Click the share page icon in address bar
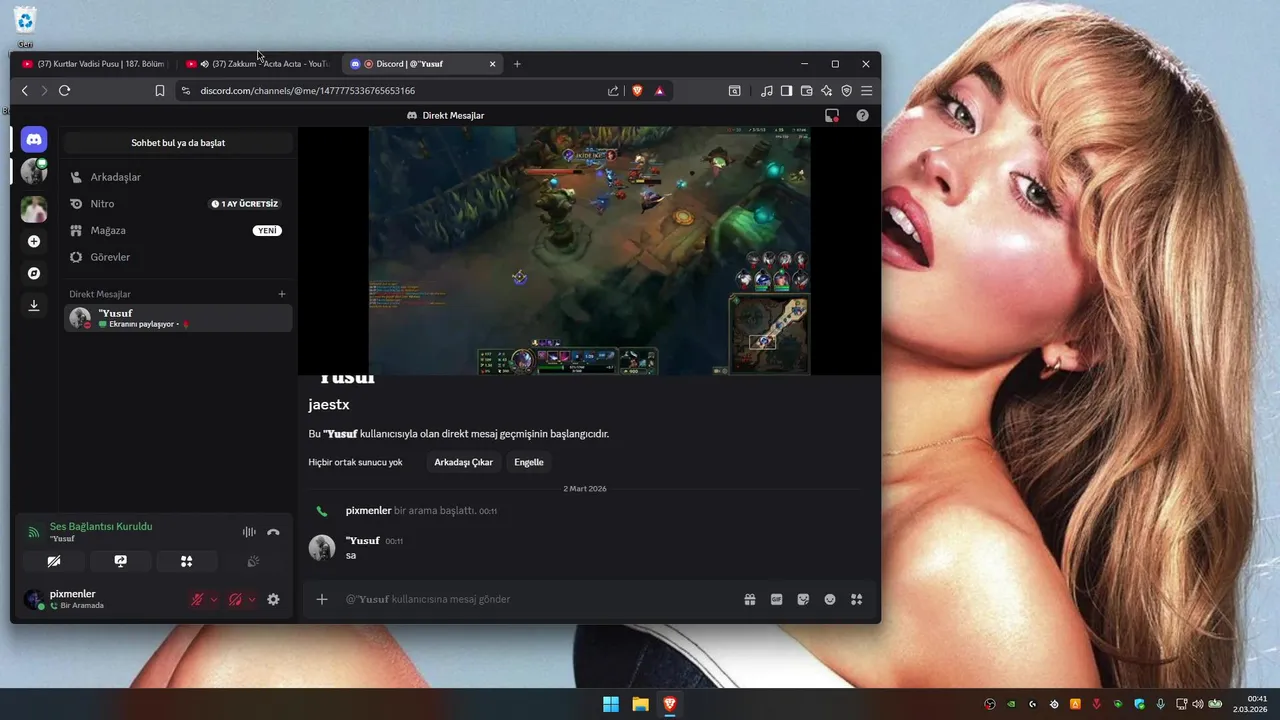This screenshot has width=1280, height=720. point(613,90)
